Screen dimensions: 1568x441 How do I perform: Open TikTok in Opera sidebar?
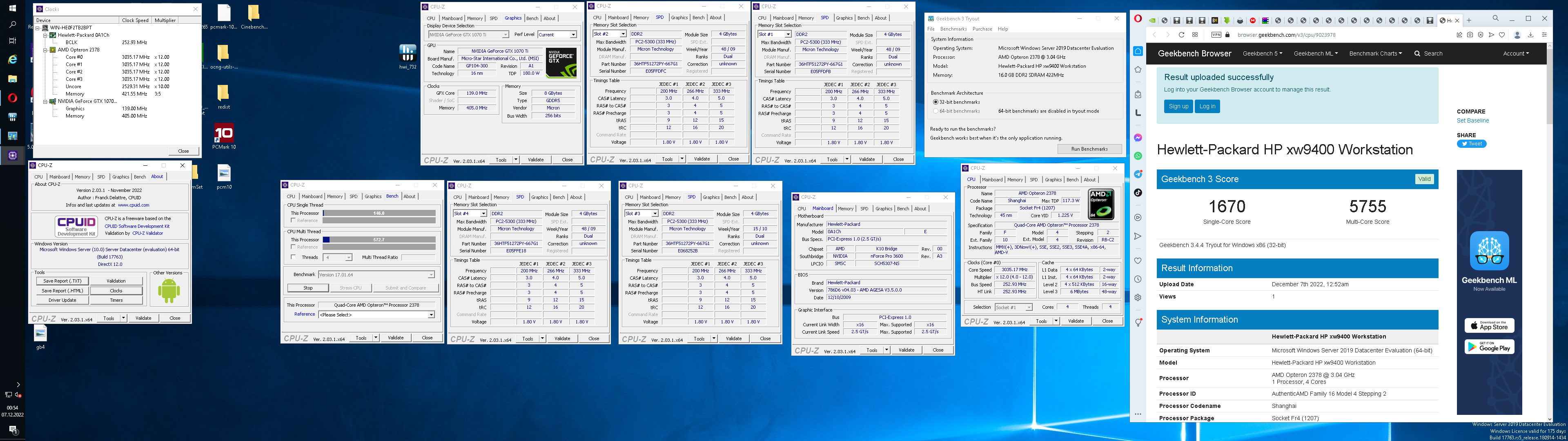tap(1138, 192)
